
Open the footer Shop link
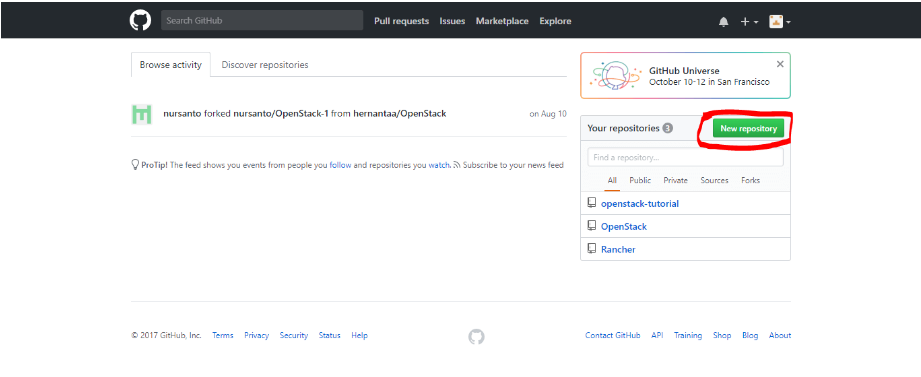click(x=722, y=335)
